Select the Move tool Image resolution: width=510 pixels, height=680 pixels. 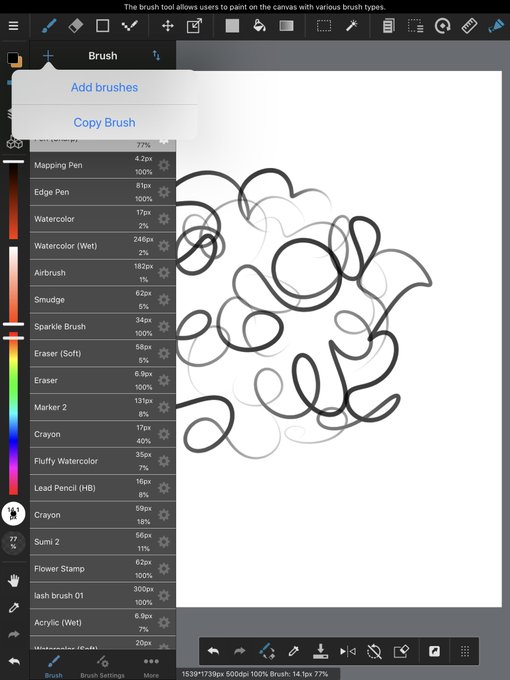coord(168,26)
